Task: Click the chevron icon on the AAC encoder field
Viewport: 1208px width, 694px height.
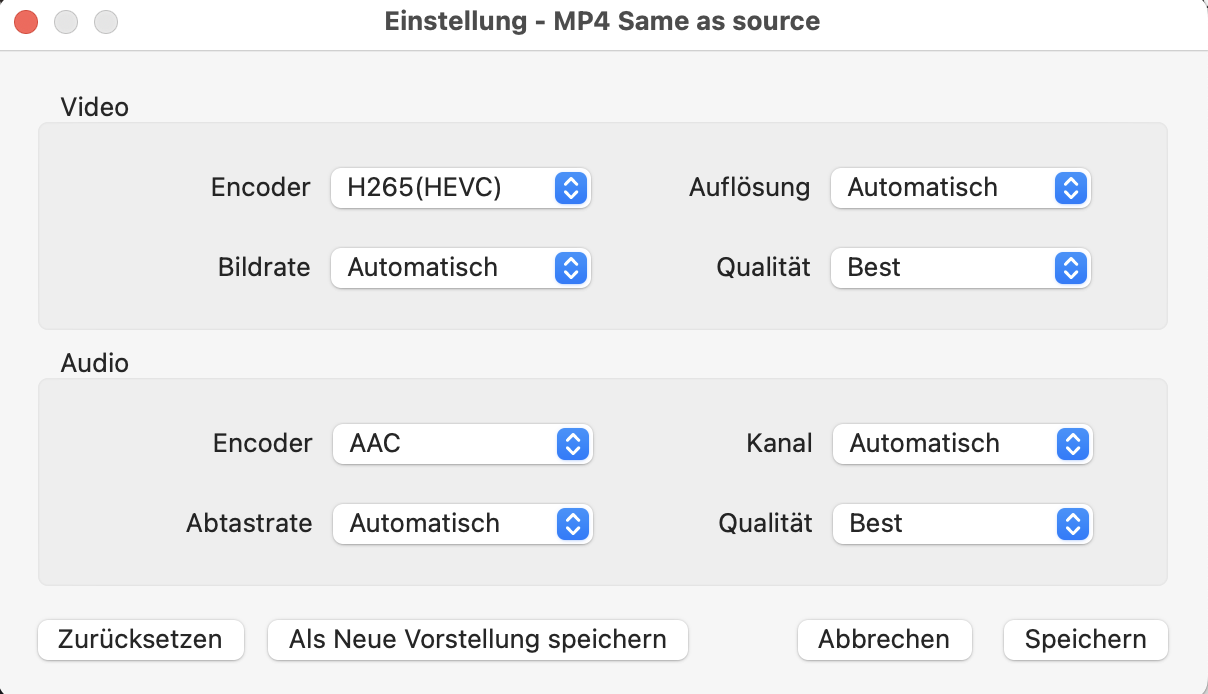Action: (x=572, y=444)
